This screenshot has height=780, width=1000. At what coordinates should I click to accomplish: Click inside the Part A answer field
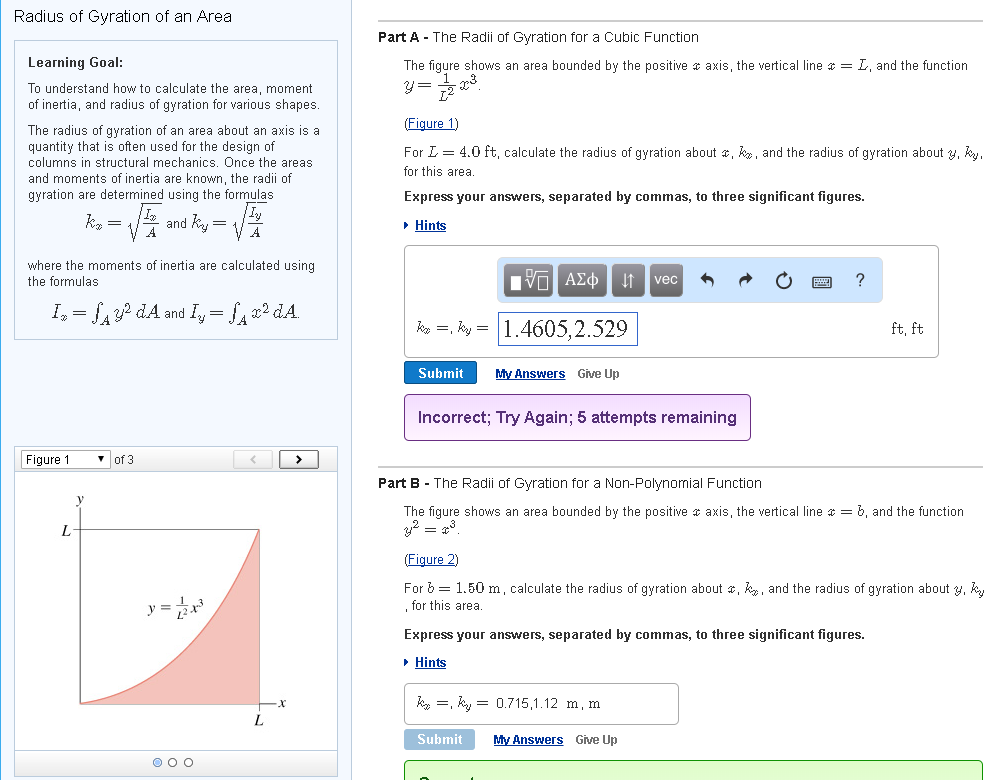(x=567, y=327)
